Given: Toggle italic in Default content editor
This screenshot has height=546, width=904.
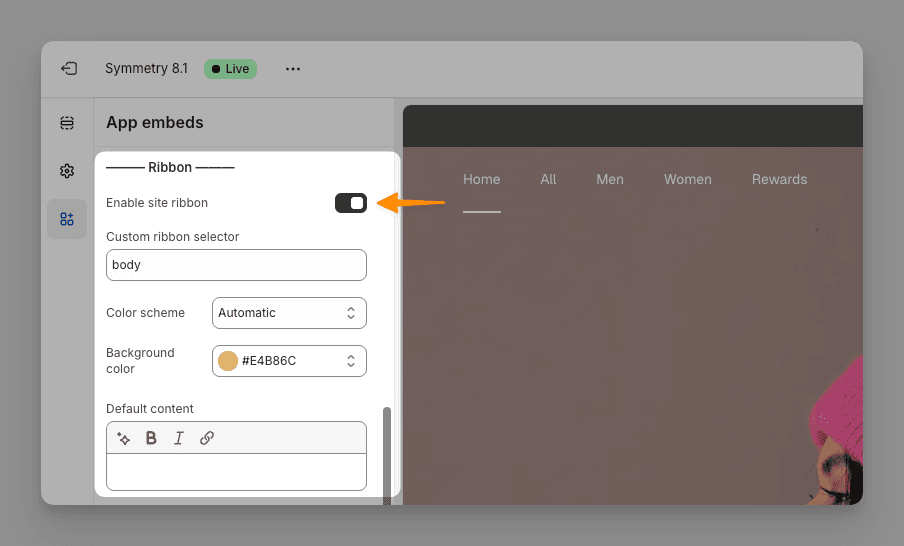Looking at the screenshot, I should pyautogui.click(x=179, y=438).
